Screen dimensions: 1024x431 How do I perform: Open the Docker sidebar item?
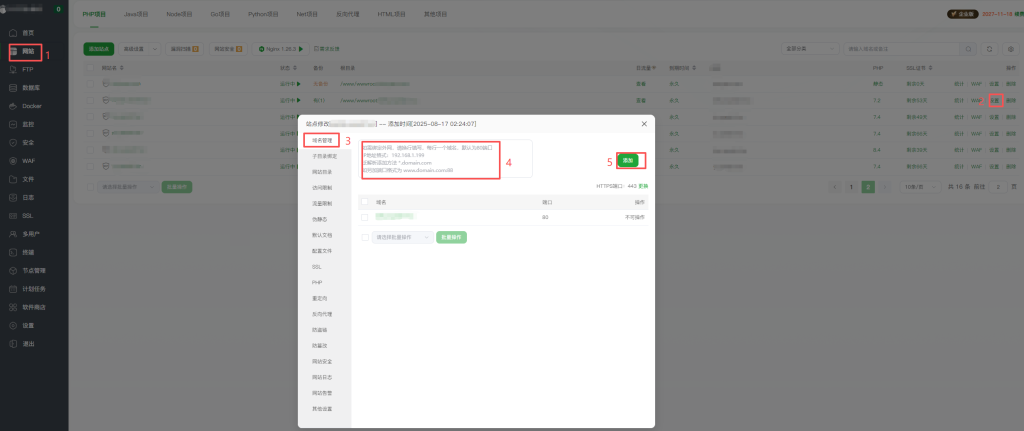point(31,105)
